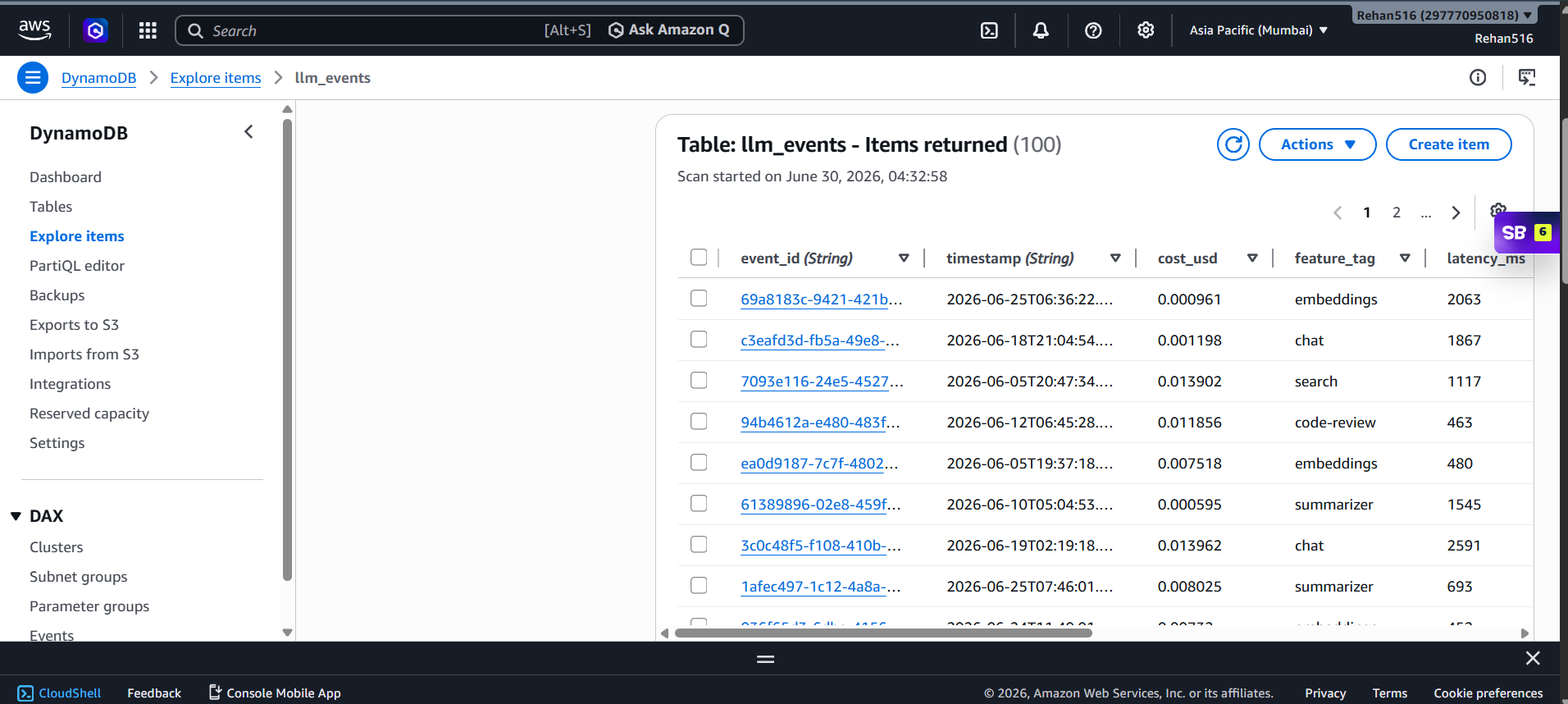This screenshot has height=704, width=1568.
Task: Open the info panel icon
Action: 1478,78
